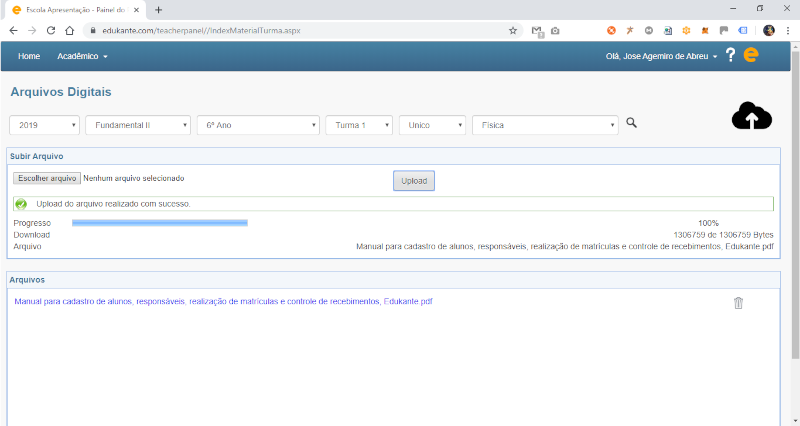Expand the Física subject dropdown
Screen dimensions: 800x426
point(545,125)
